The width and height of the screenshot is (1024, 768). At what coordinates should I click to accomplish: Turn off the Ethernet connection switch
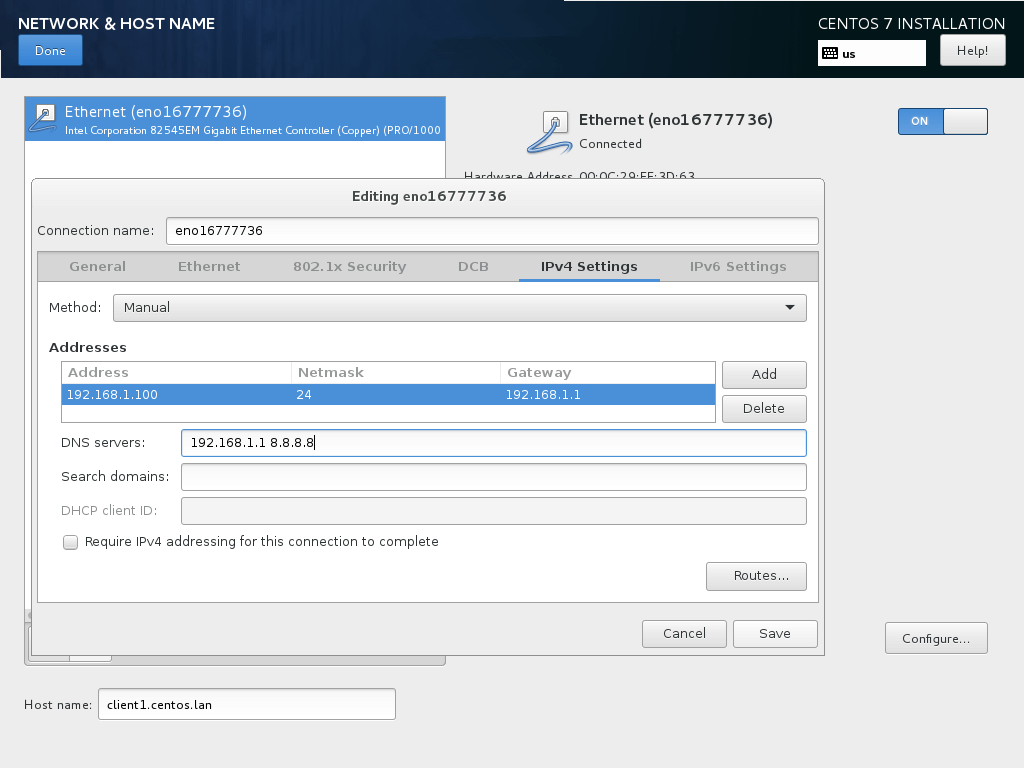[941, 121]
